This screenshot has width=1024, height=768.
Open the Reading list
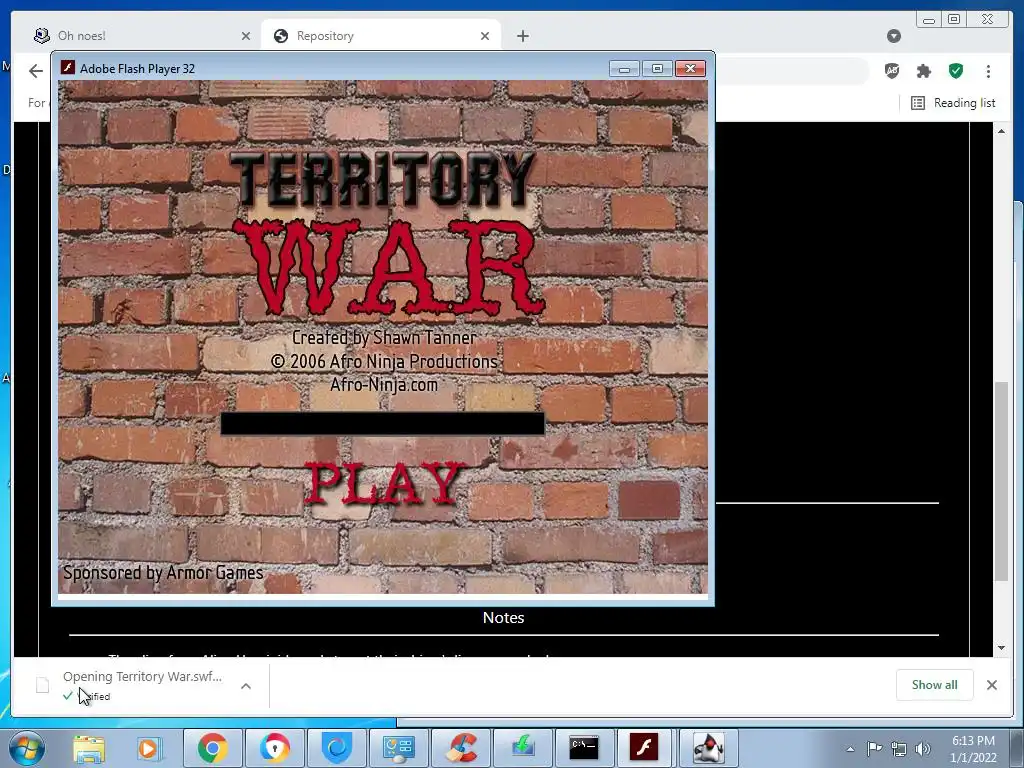pos(953,103)
